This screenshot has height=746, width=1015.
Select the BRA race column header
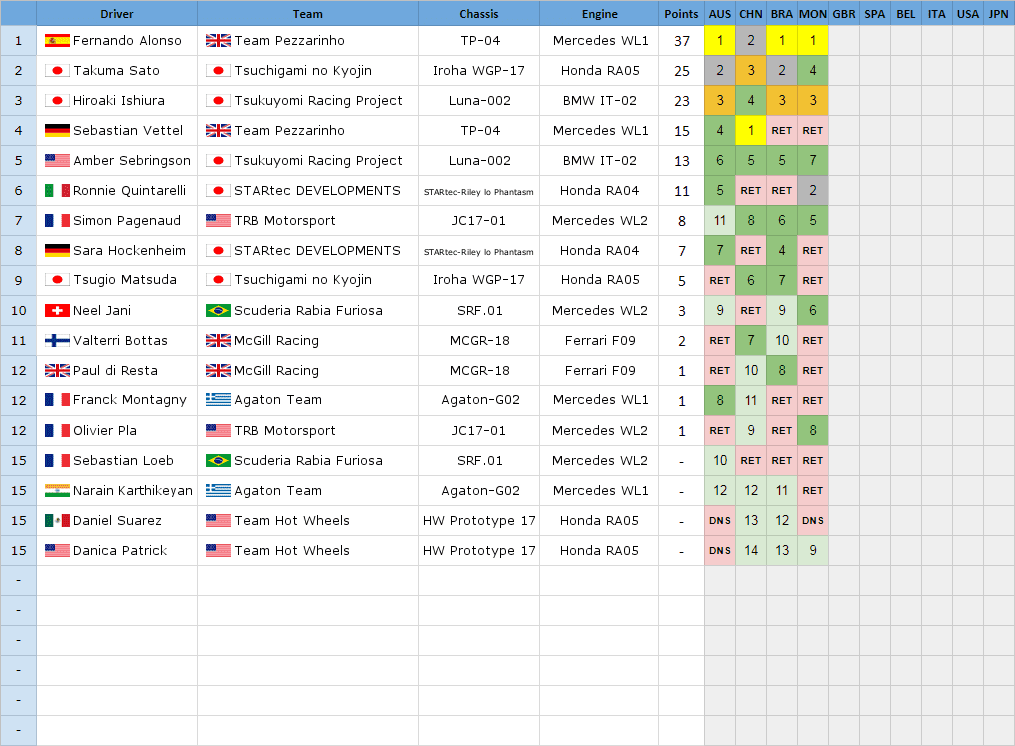[x=782, y=14]
